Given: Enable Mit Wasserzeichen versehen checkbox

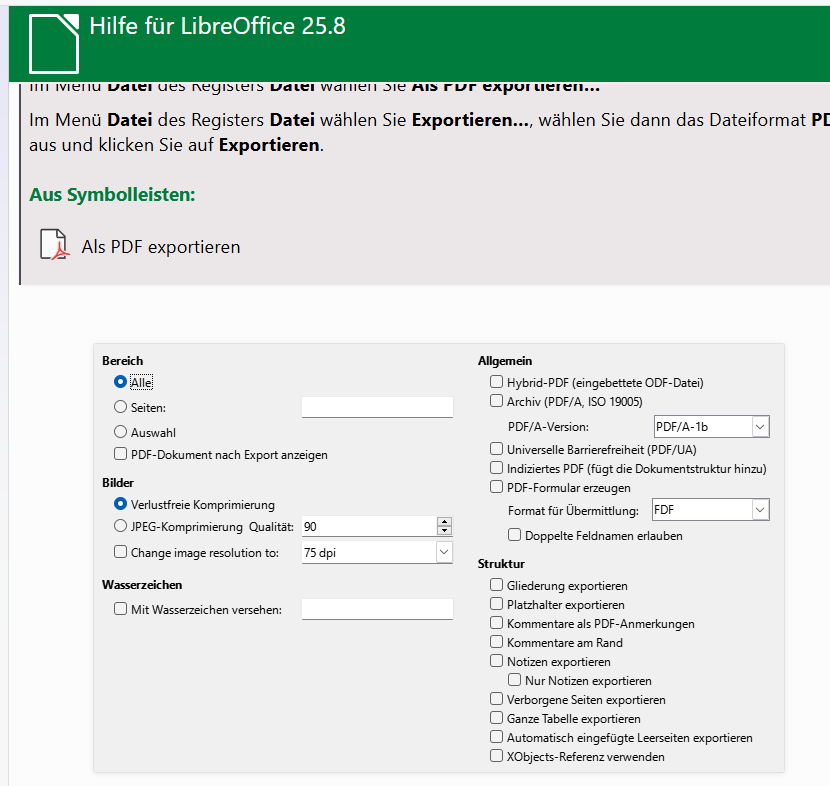Looking at the screenshot, I should 121,609.
